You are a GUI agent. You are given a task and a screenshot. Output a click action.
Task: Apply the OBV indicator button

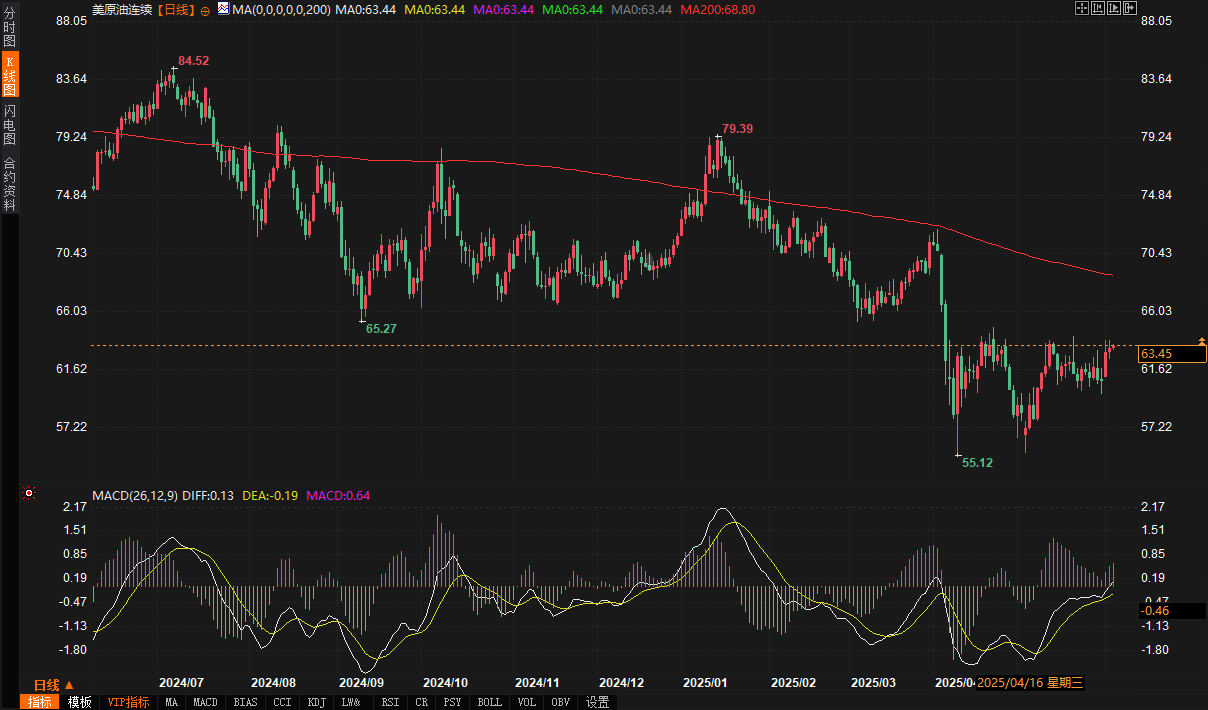click(562, 702)
